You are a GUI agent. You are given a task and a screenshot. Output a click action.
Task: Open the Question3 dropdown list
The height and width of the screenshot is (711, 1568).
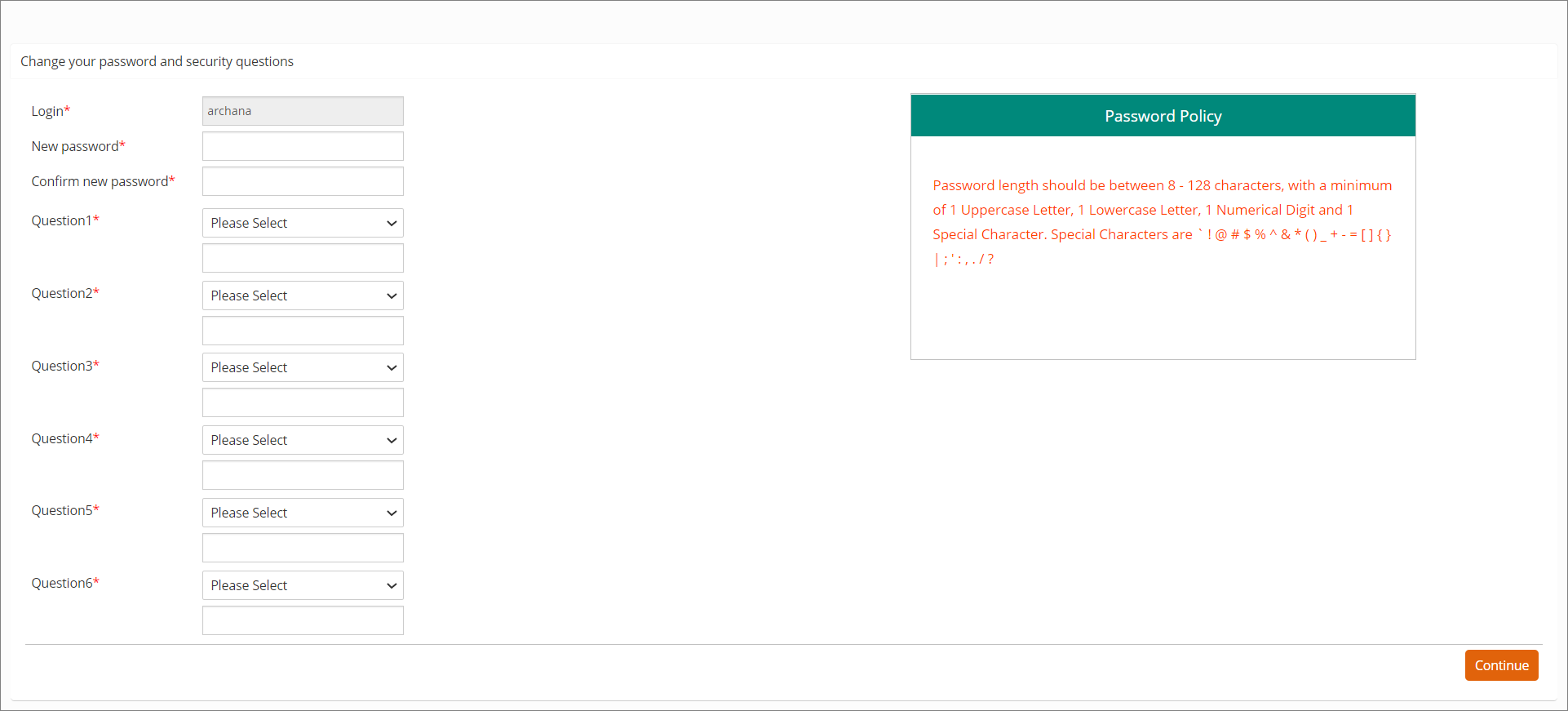pyautogui.click(x=303, y=367)
